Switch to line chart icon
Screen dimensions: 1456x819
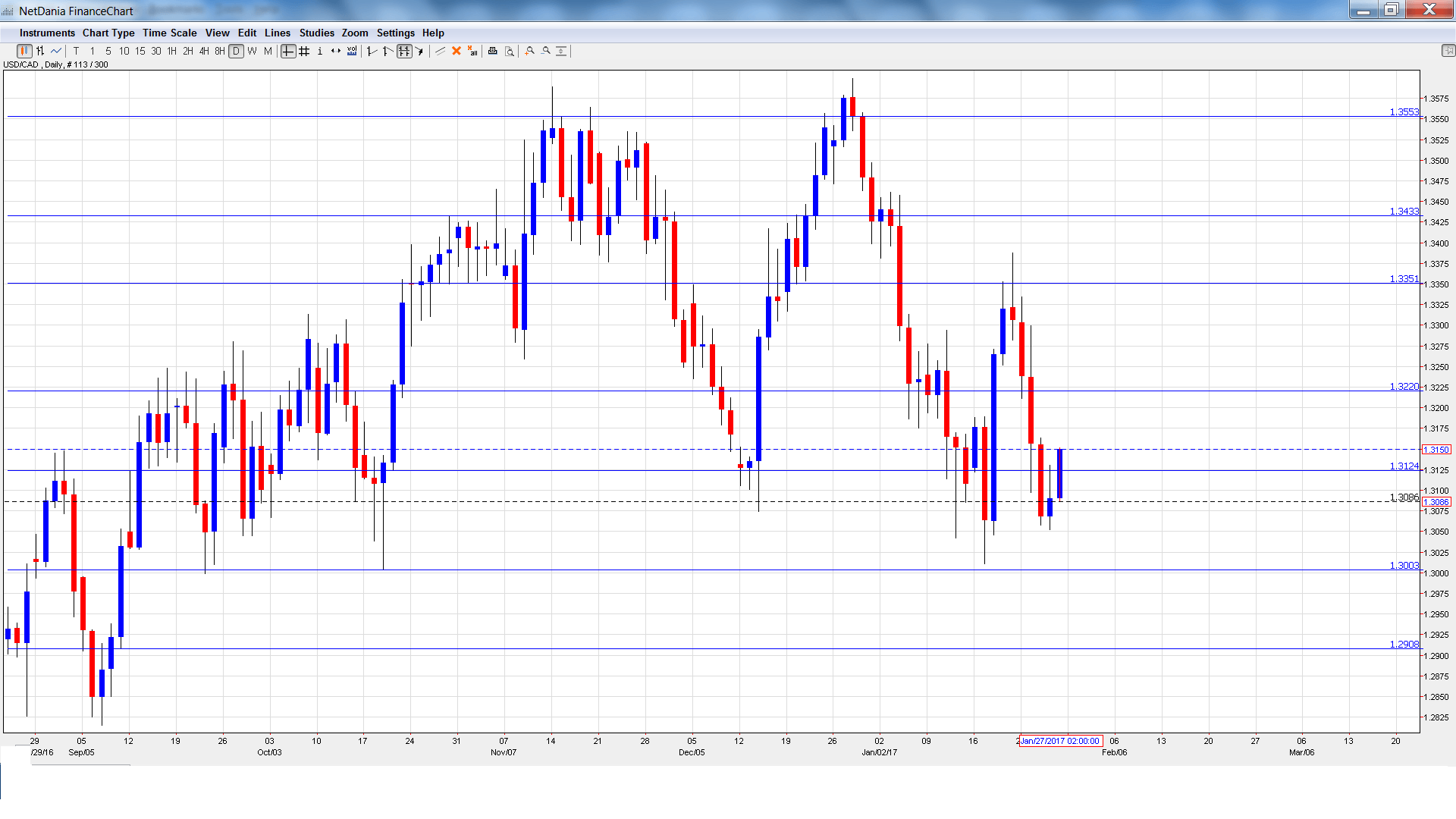(56, 51)
